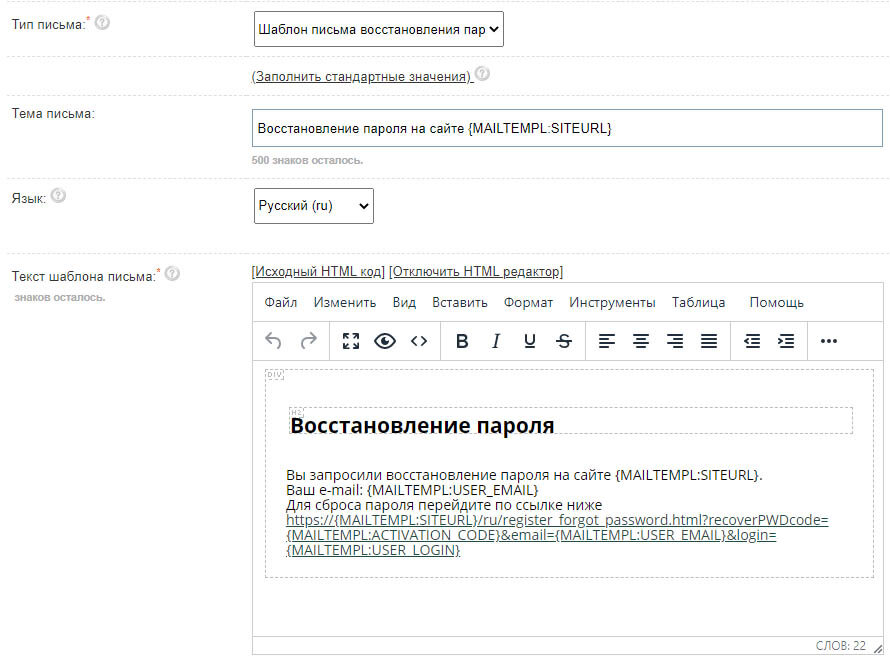Open source code view icon
Viewport: 890px width, 671px height.
419,341
